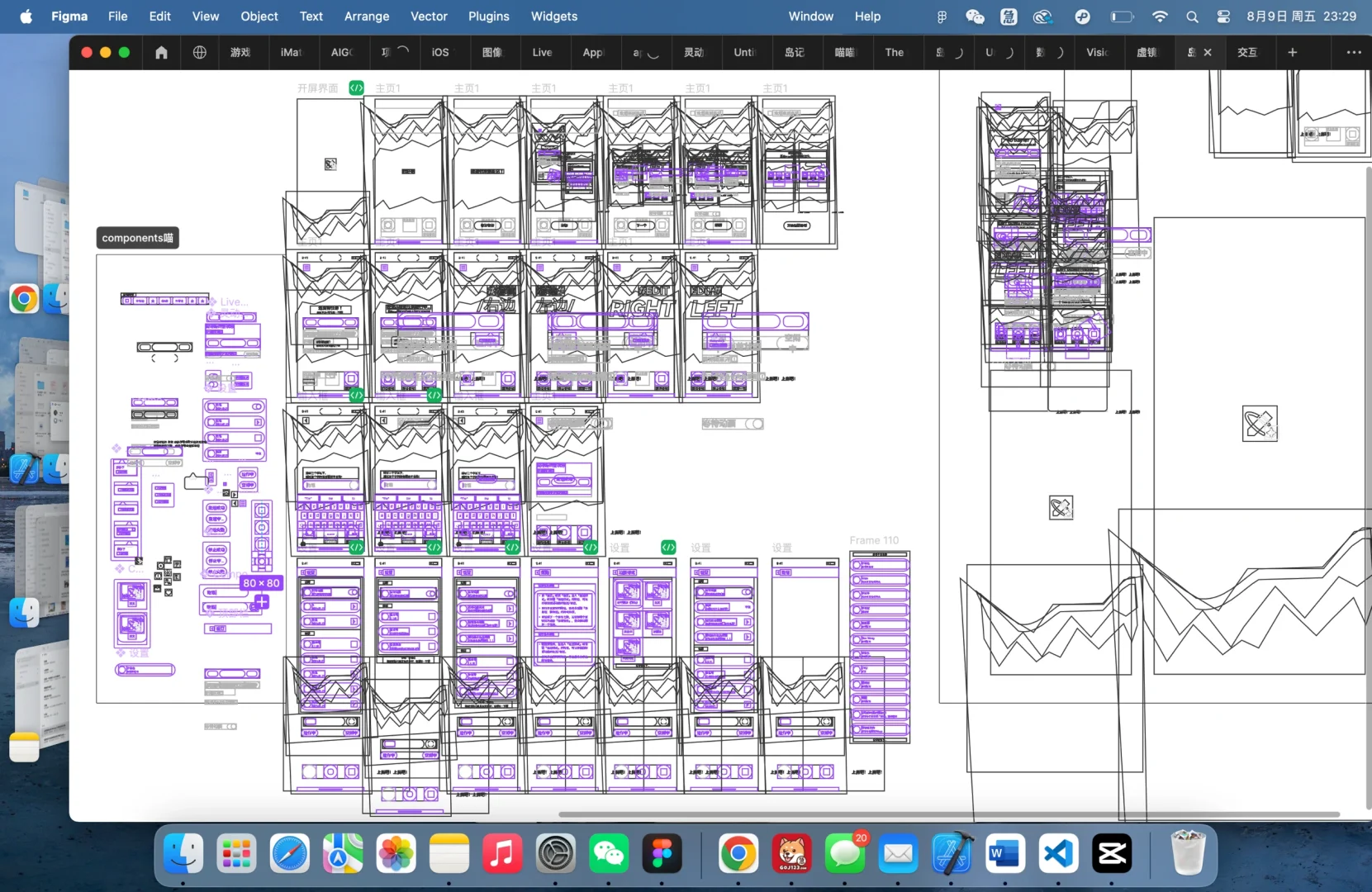
Task: Open the Trash in the Dock
Action: tap(1188, 854)
